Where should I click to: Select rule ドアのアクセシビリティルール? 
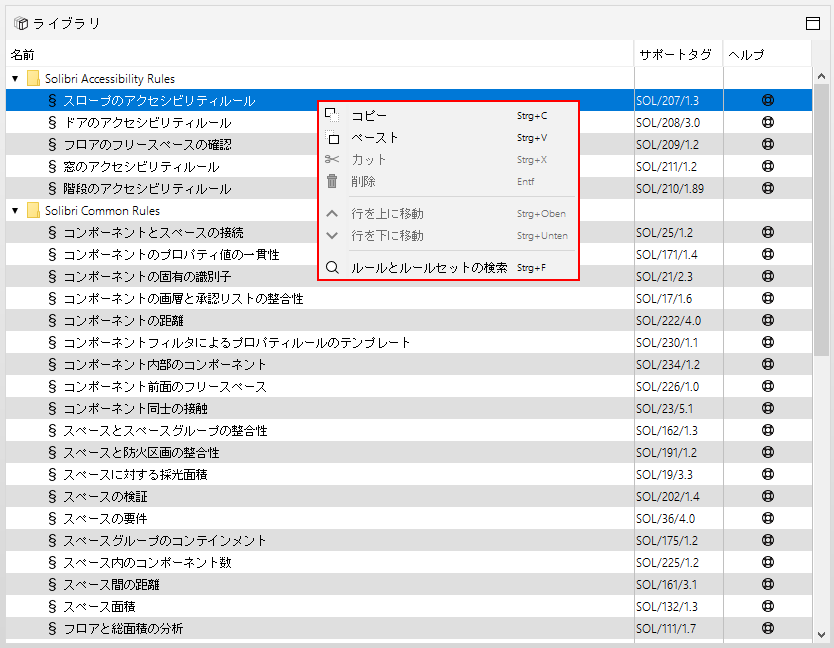point(147,123)
